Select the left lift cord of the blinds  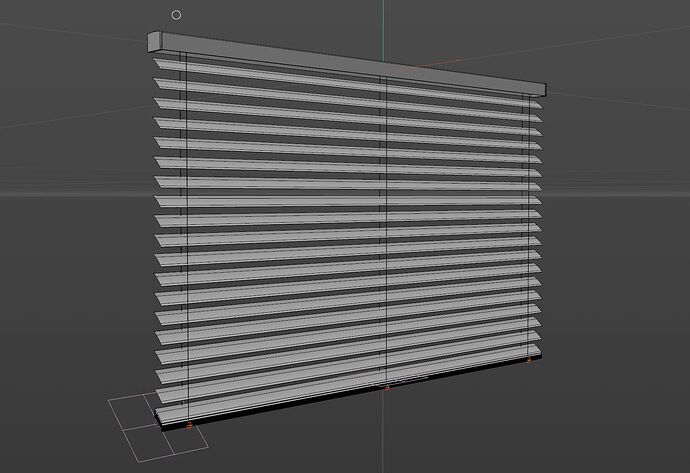[187, 239]
